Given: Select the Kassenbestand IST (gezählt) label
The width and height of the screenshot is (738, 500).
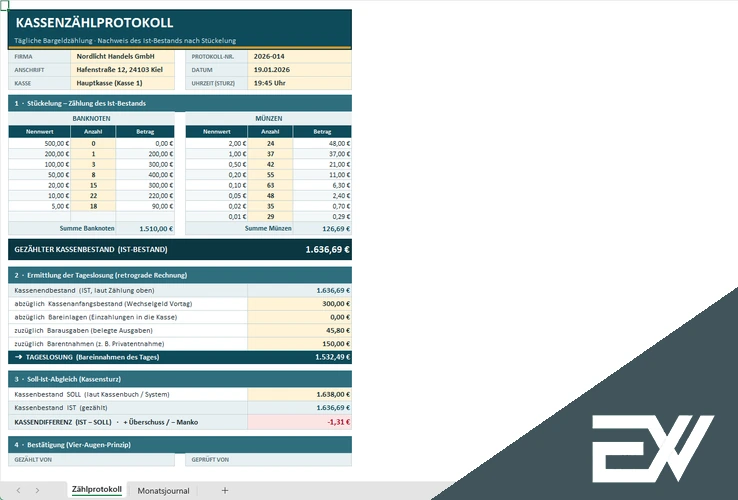Looking at the screenshot, I should 61,408.
